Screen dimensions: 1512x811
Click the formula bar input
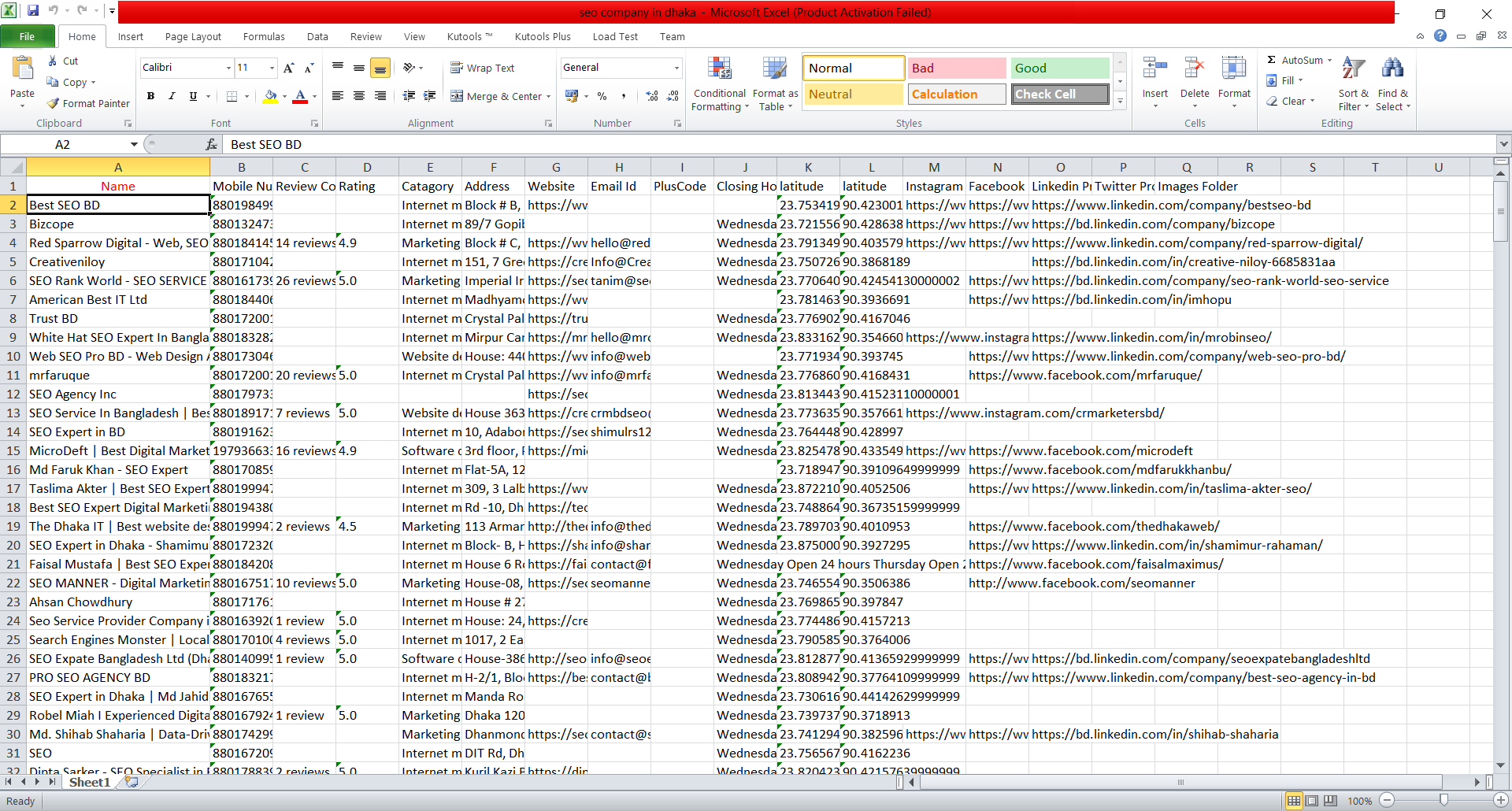click(x=861, y=144)
